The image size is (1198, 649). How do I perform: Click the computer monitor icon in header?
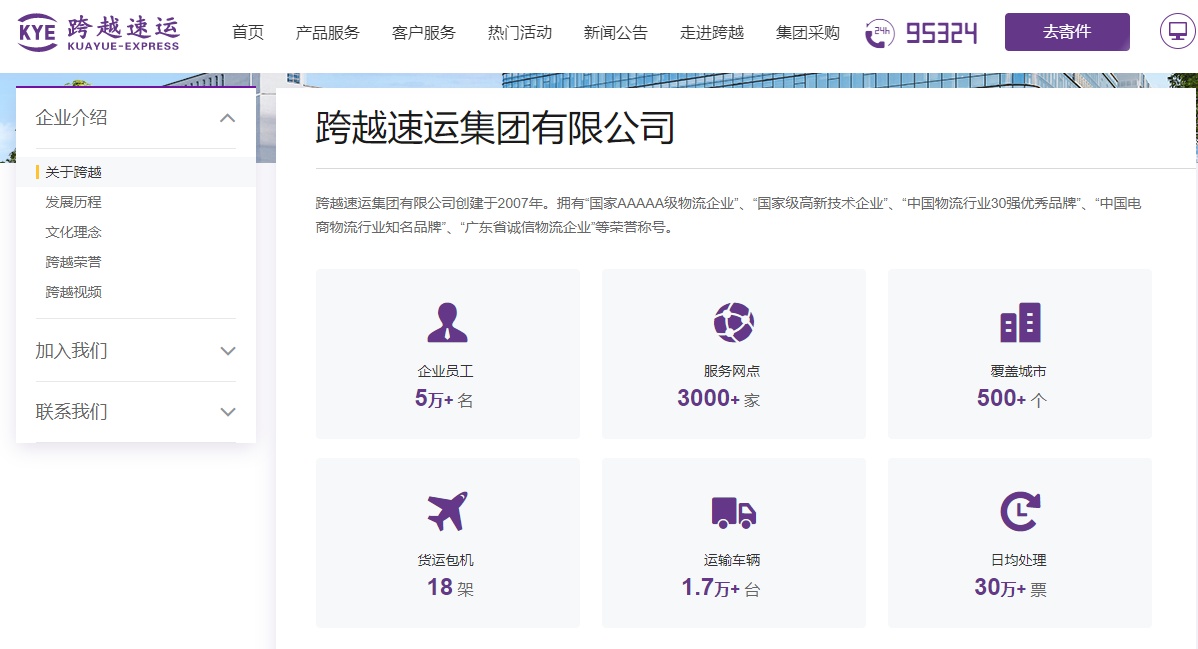pyautogui.click(x=1178, y=32)
